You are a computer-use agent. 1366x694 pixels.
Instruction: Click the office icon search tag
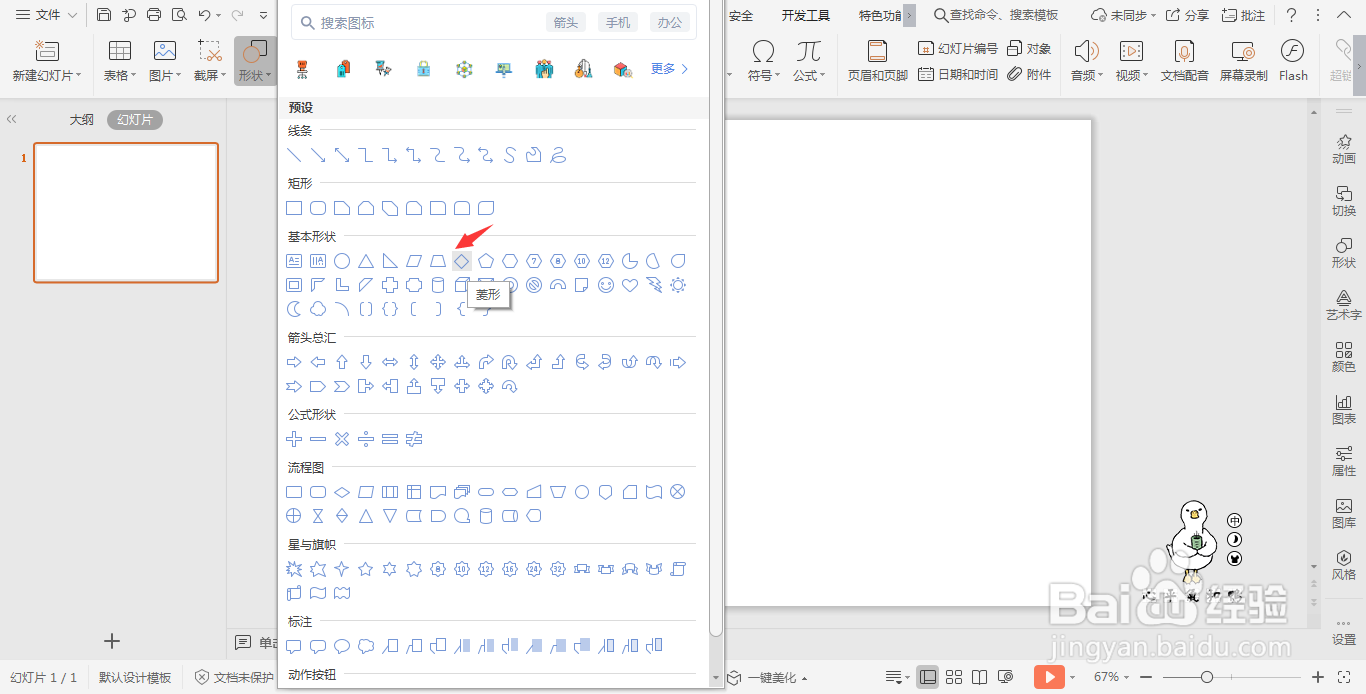(x=670, y=23)
